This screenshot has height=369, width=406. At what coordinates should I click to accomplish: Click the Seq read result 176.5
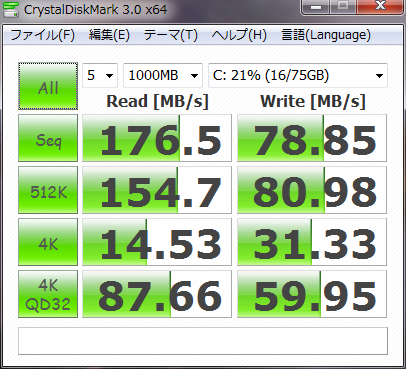click(157, 138)
